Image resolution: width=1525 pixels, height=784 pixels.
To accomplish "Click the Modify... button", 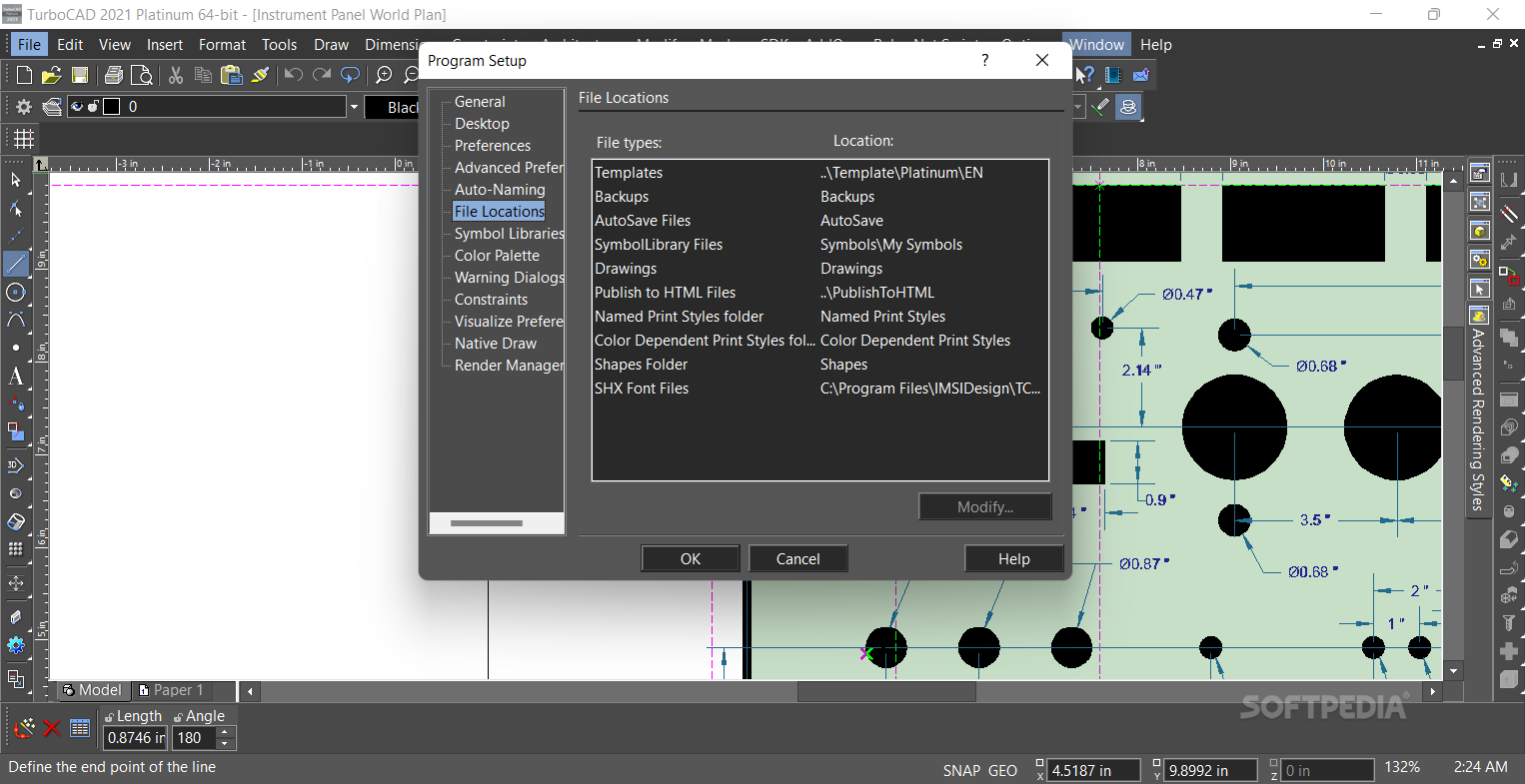I will pyautogui.click(x=985, y=507).
